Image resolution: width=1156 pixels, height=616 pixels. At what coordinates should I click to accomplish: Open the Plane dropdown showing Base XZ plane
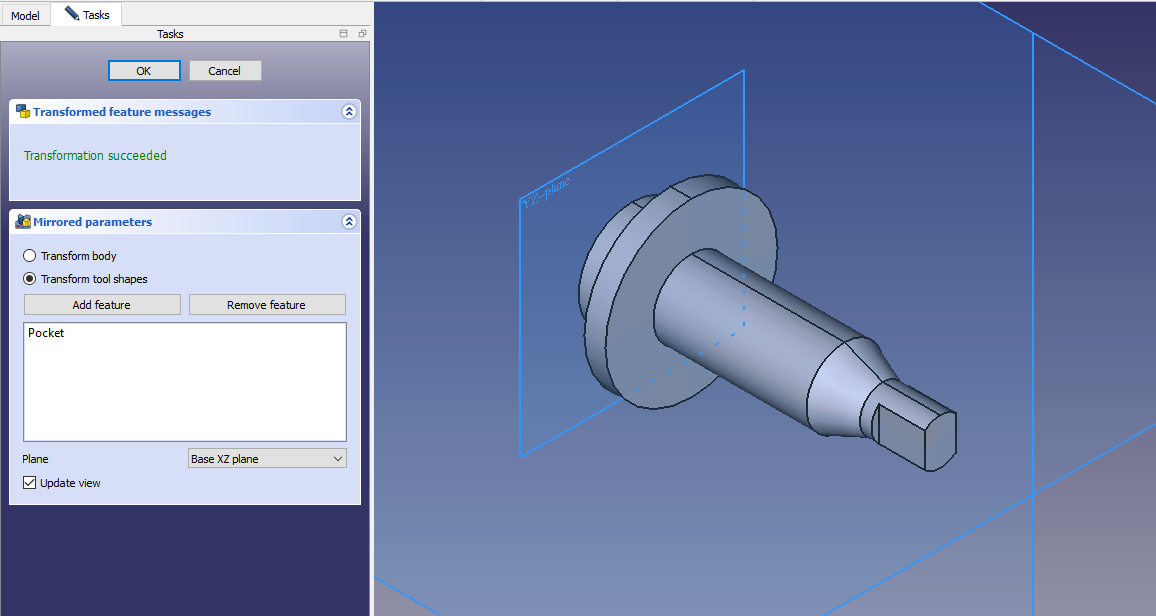tap(267, 459)
